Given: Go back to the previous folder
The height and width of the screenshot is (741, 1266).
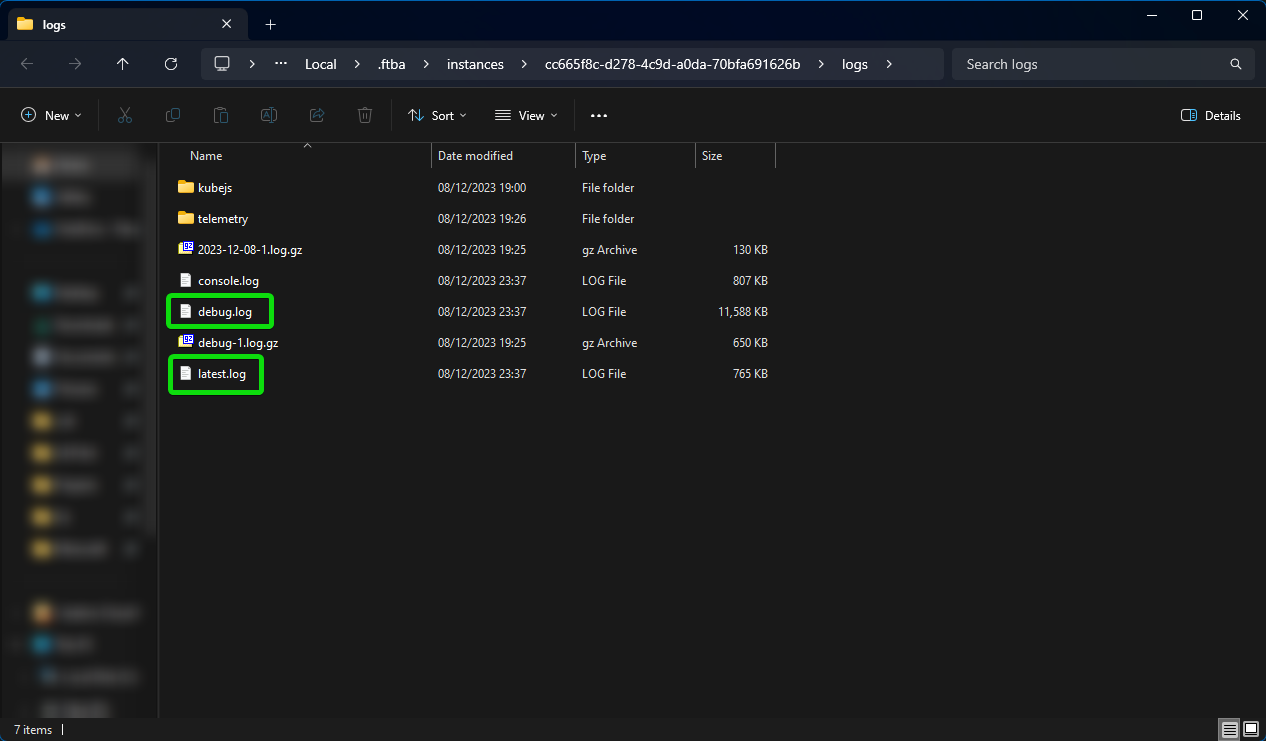Looking at the screenshot, I should (x=27, y=64).
